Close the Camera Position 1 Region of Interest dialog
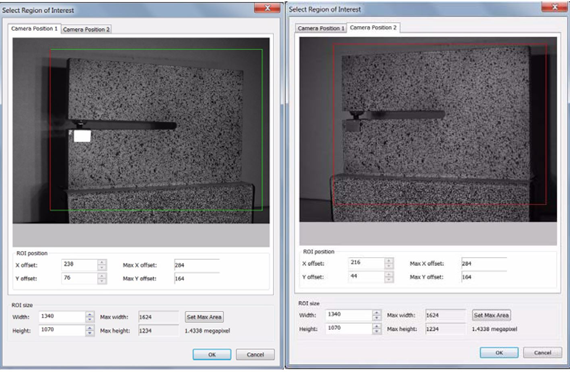The height and width of the screenshot is (372, 570). tap(267, 8)
